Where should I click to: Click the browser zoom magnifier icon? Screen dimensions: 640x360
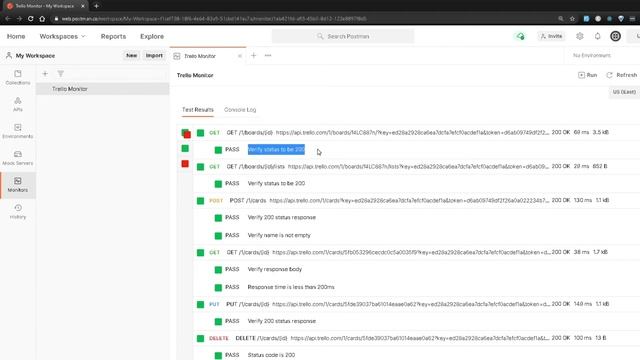[x=561, y=18]
